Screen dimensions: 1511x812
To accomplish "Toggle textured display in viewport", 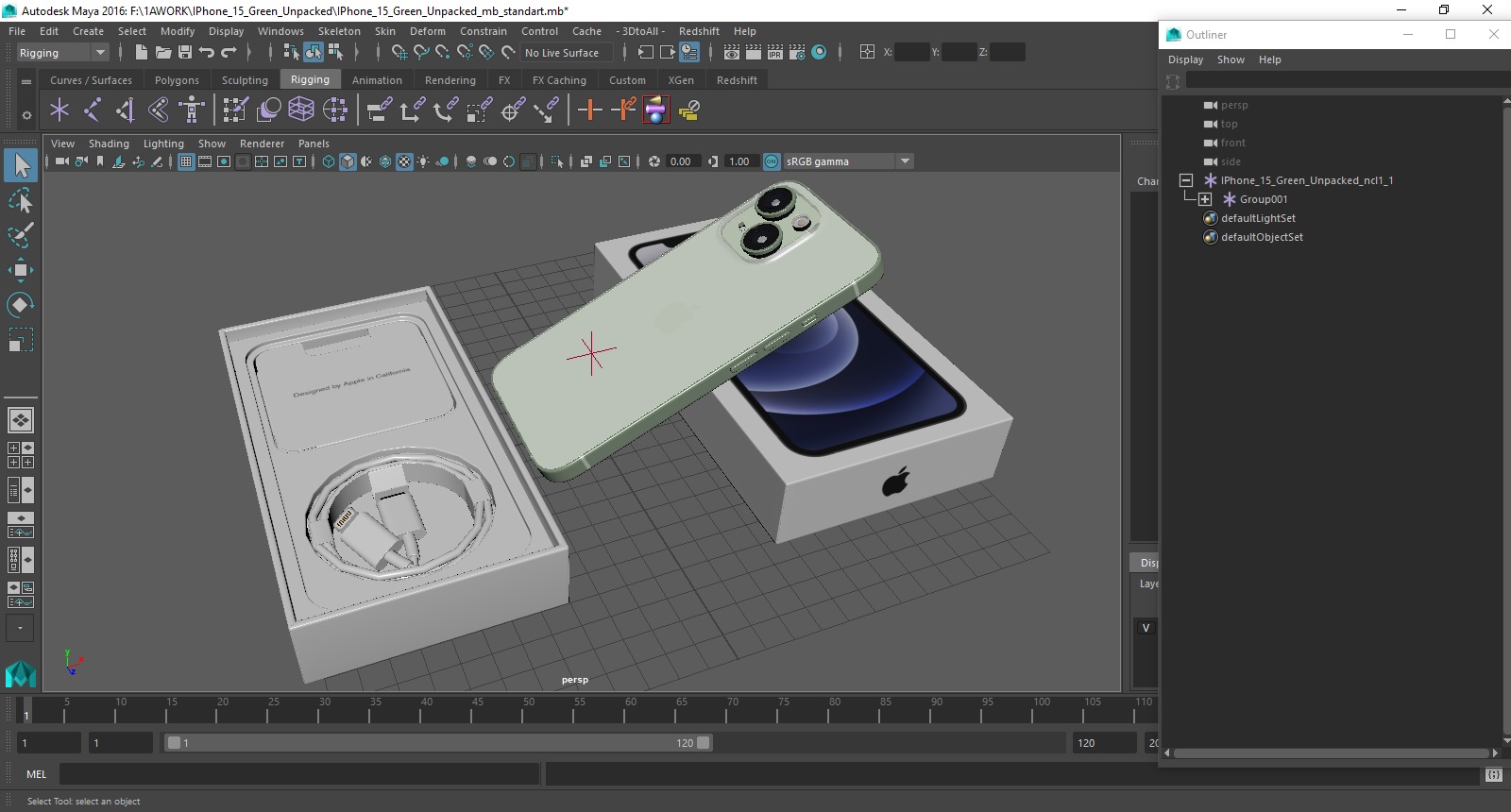I will 404,161.
